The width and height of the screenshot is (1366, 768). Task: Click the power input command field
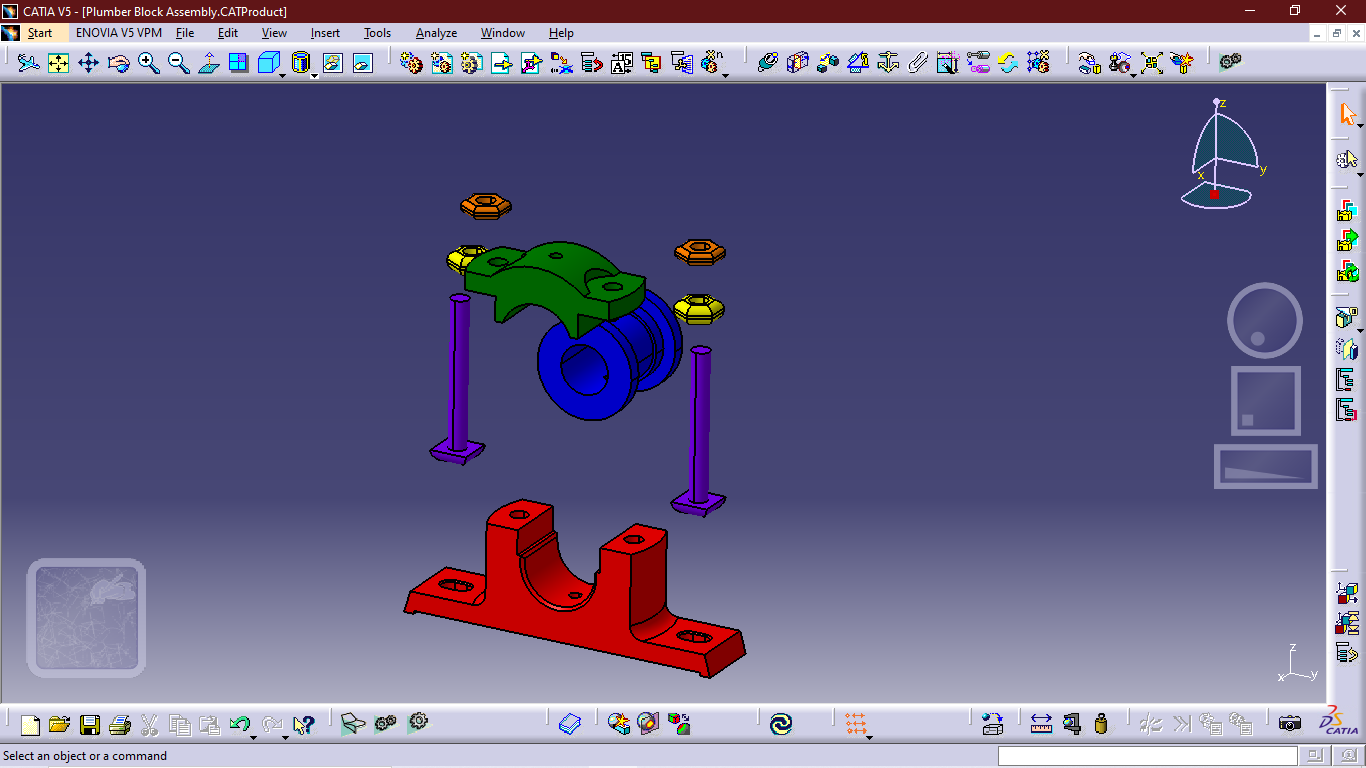point(1147,756)
